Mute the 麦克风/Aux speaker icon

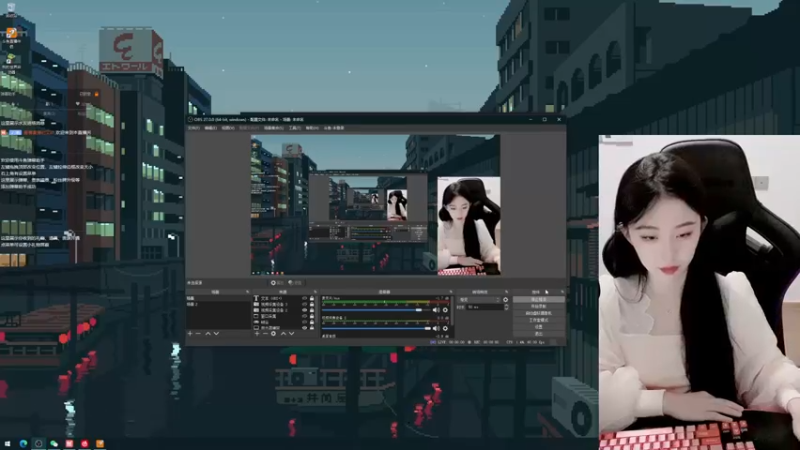click(x=436, y=310)
